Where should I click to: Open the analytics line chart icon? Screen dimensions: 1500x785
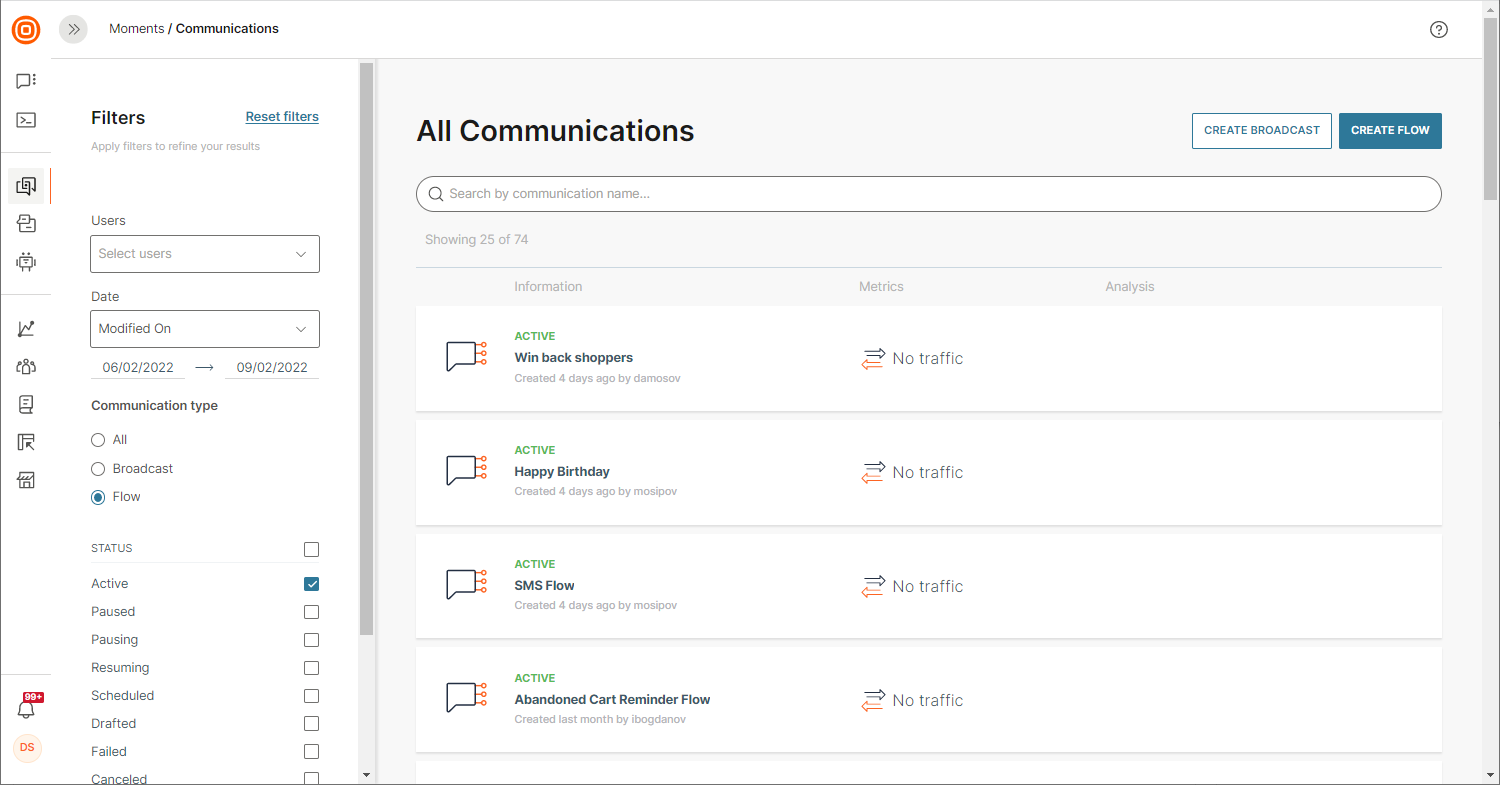click(x=26, y=328)
